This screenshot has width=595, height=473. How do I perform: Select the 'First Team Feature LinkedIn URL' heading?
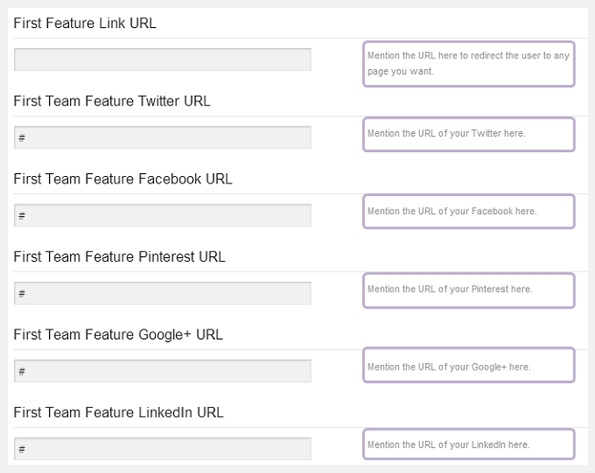(118, 412)
